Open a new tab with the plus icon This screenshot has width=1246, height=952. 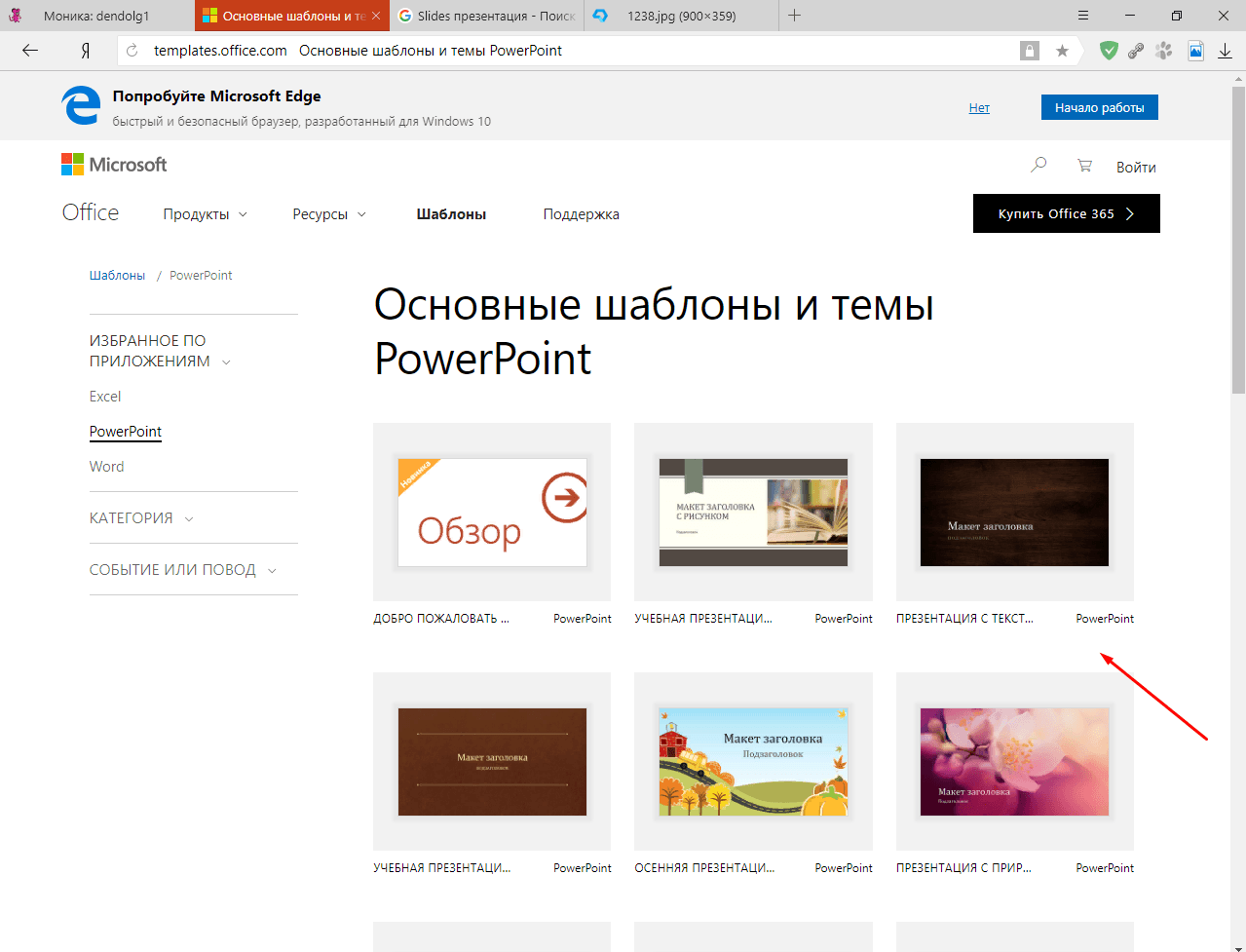(x=795, y=16)
